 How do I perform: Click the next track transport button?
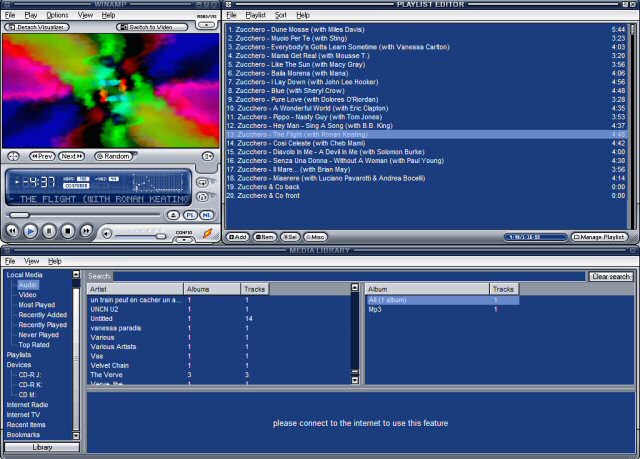point(86,231)
